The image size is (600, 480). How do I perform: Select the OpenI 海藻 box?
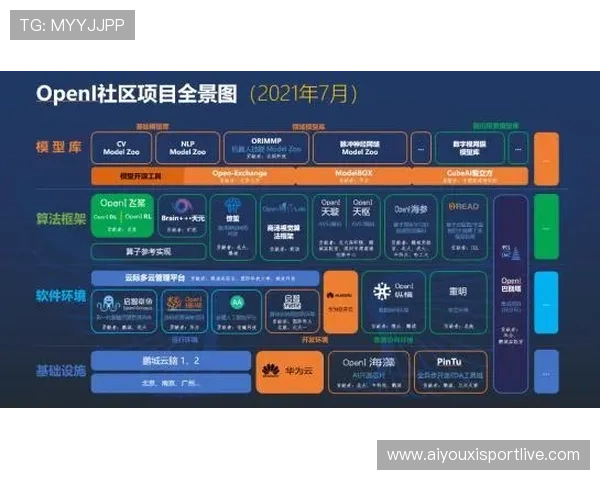[x=369, y=372]
